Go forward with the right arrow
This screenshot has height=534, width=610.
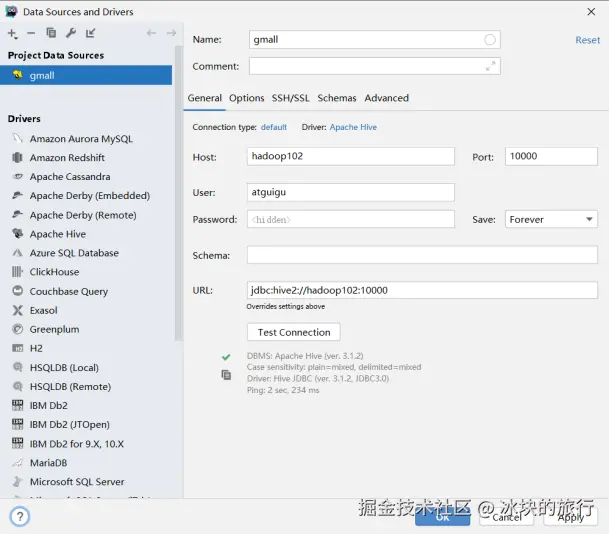pyautogui.click(x=171, y=33)
